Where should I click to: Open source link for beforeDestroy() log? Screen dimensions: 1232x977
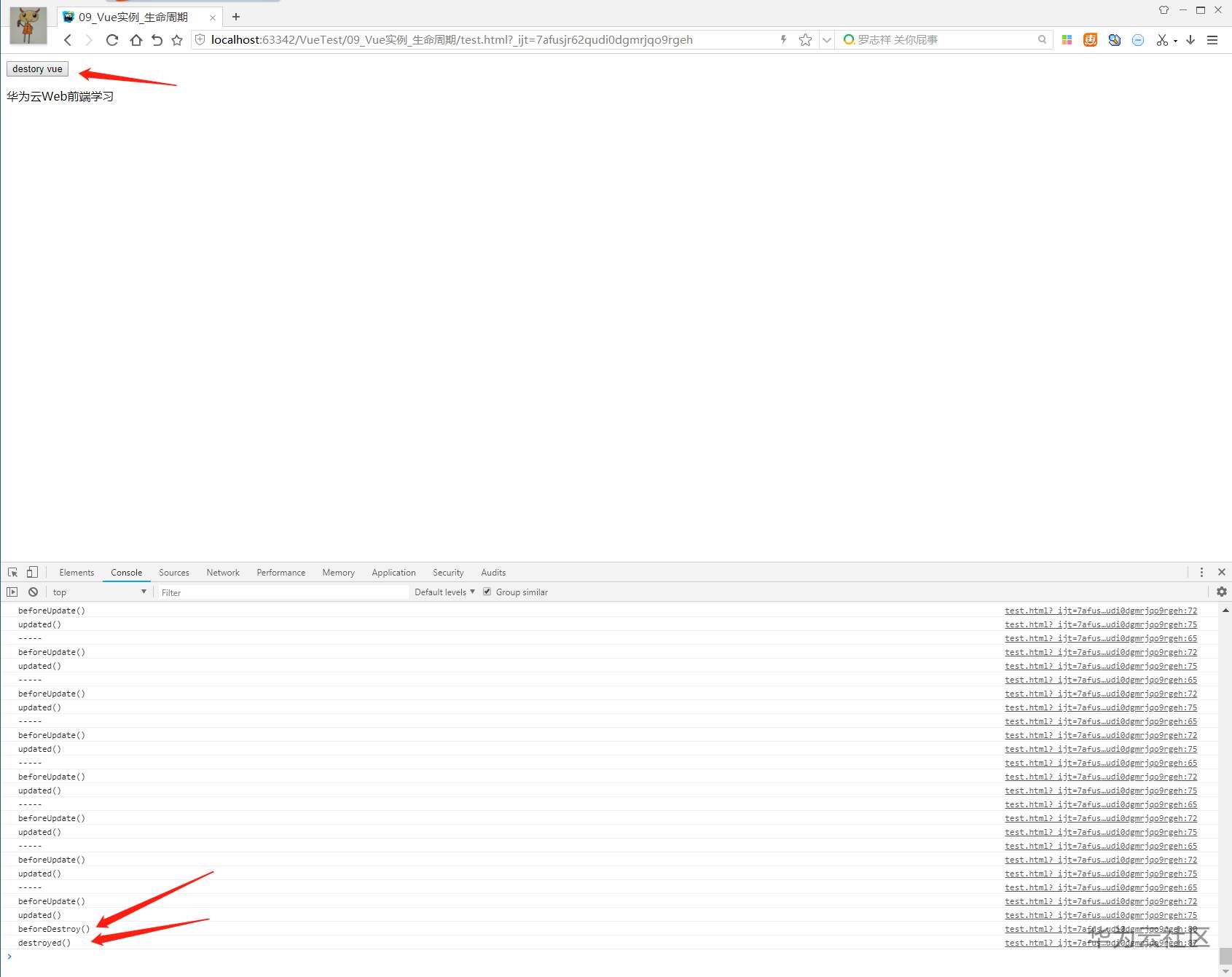point(1101,929)
